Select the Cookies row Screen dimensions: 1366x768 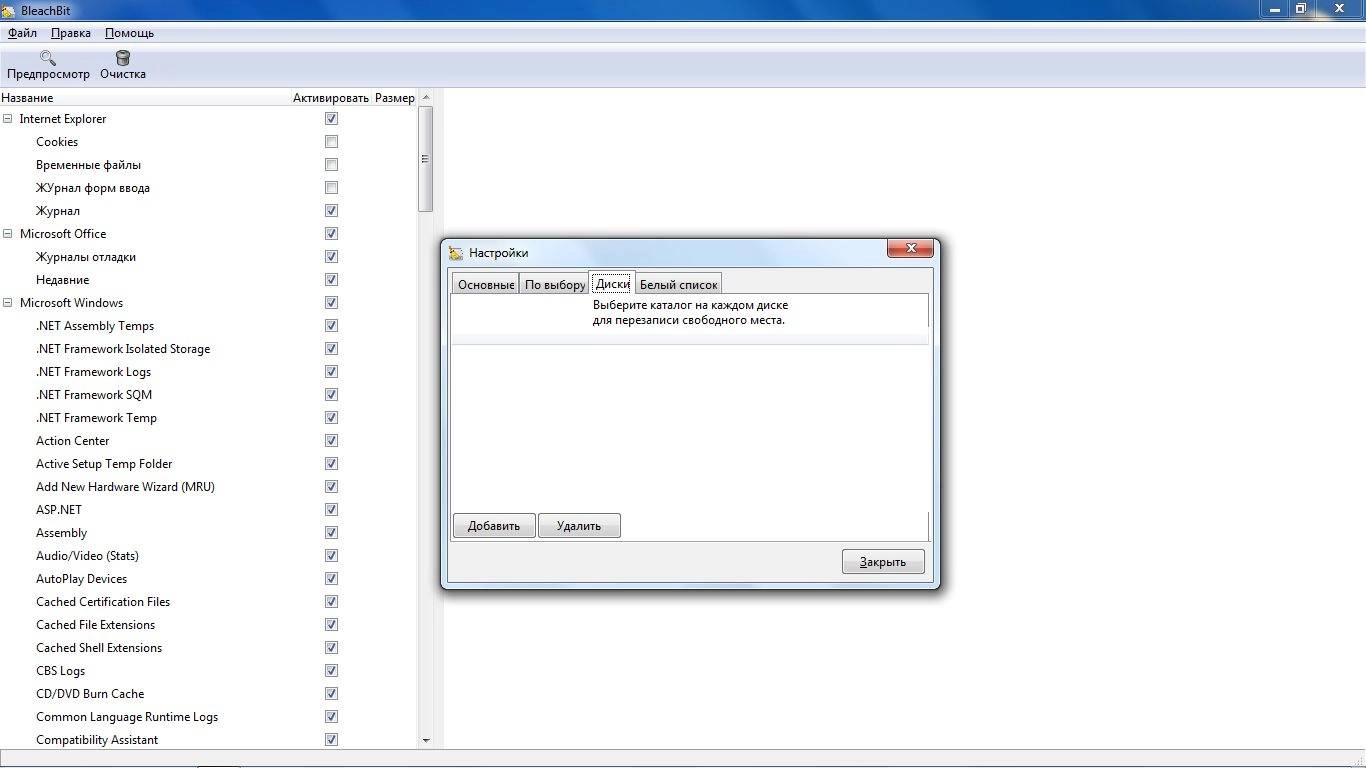tap(208, 142)
